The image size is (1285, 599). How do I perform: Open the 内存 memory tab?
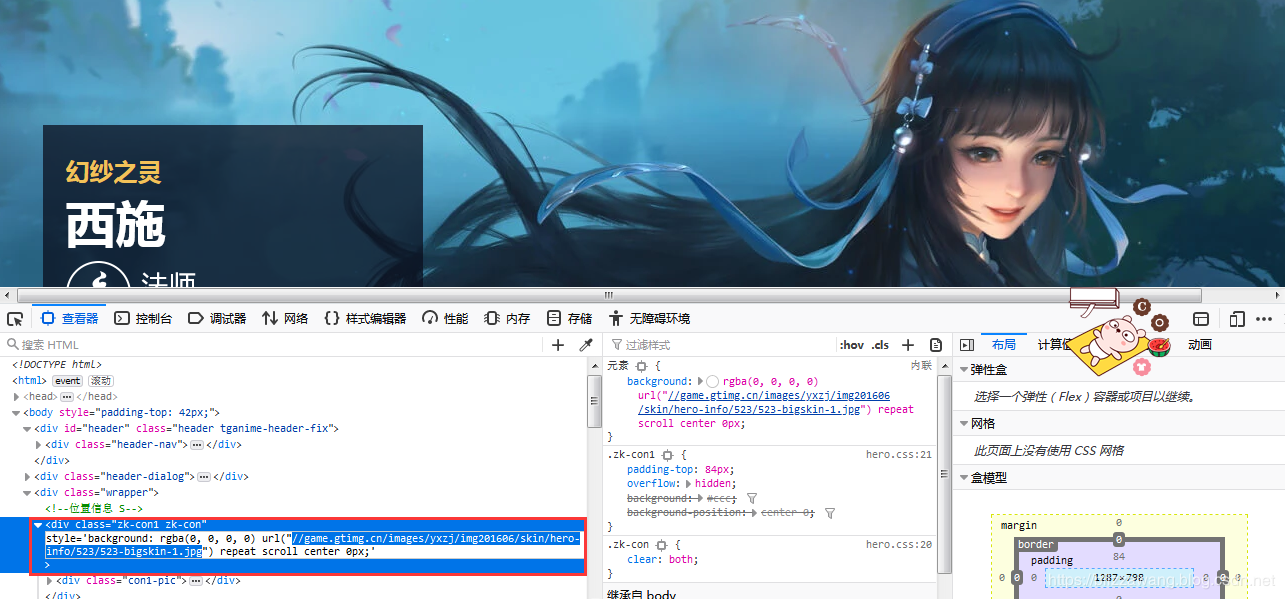[x=507, y=319]
